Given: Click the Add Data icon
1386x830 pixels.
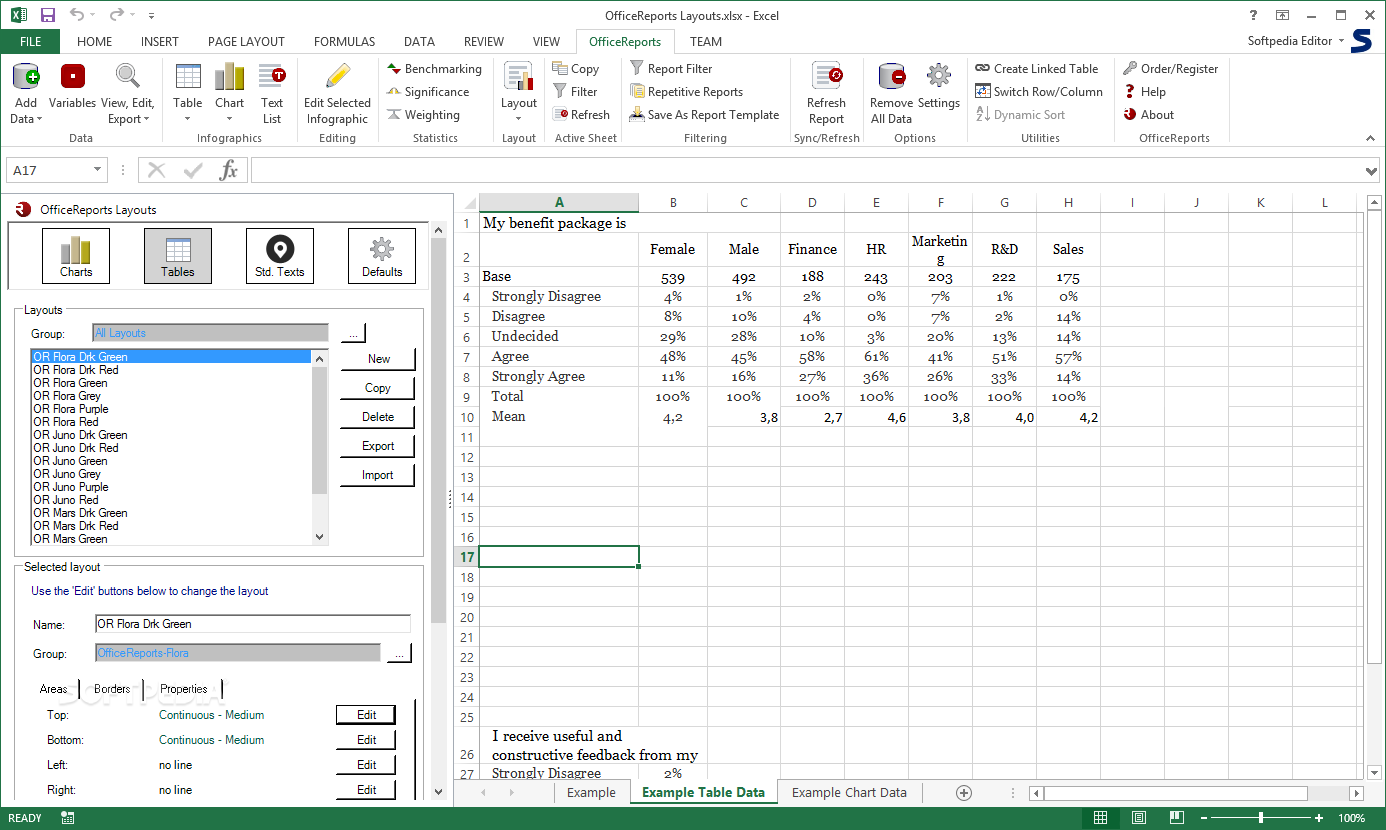Looking at the screenshot, I should (x=25, y=77).
